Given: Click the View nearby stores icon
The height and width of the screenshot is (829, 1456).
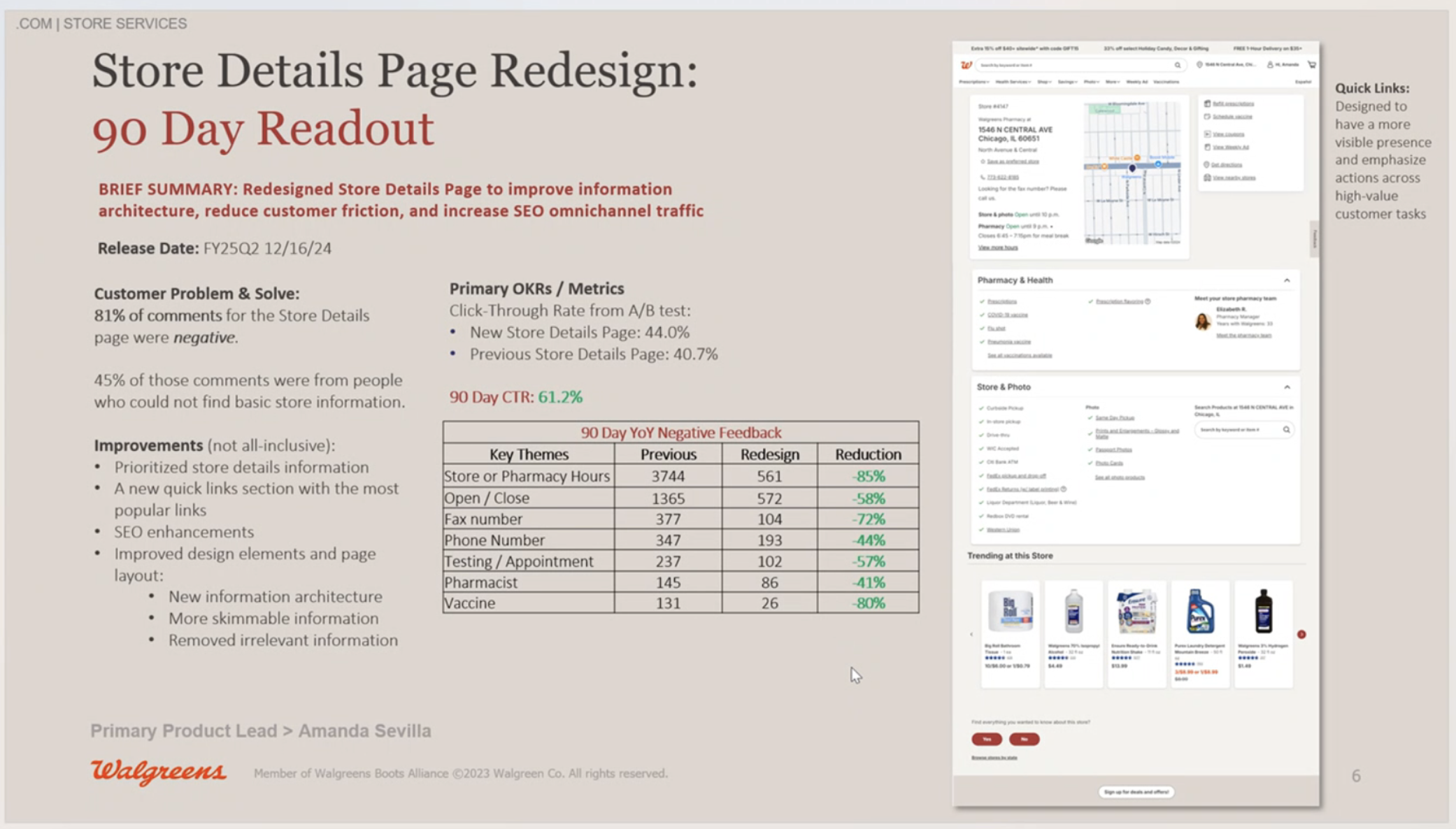Looking at the screenshot, I should coord(1207,178).
